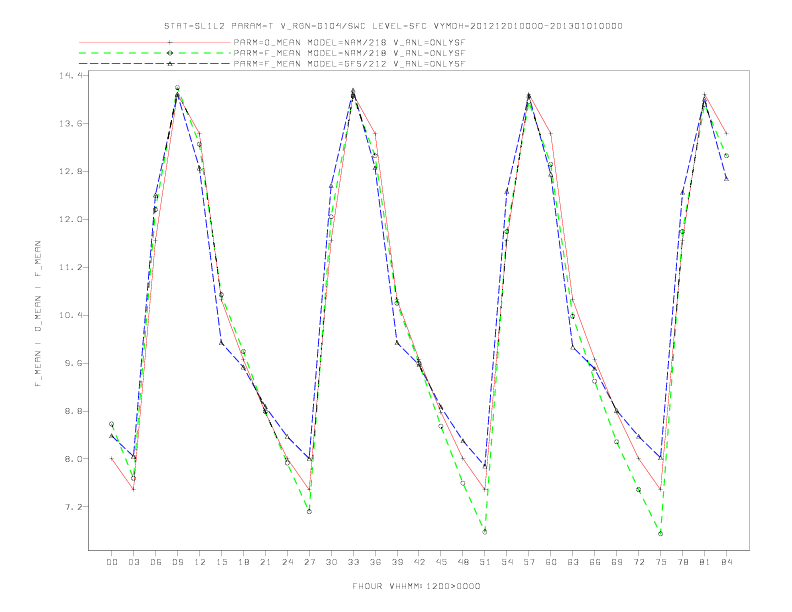792x612 pixels.
Task: Click the green circle data point at hour 00
Action: pyautogui.click(x=112, y=424)
